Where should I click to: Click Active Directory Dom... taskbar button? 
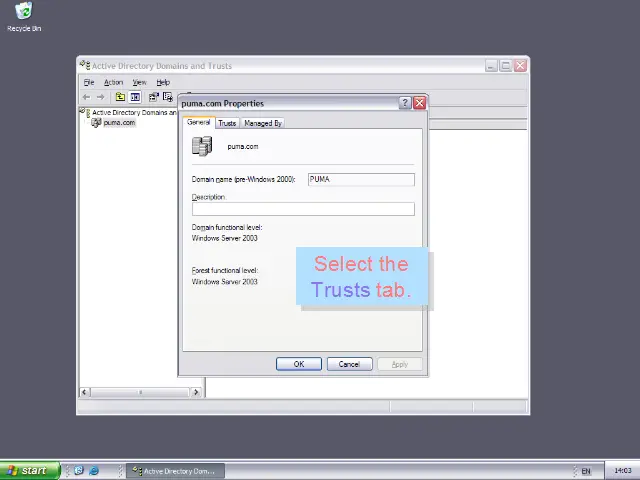[175, 471]
